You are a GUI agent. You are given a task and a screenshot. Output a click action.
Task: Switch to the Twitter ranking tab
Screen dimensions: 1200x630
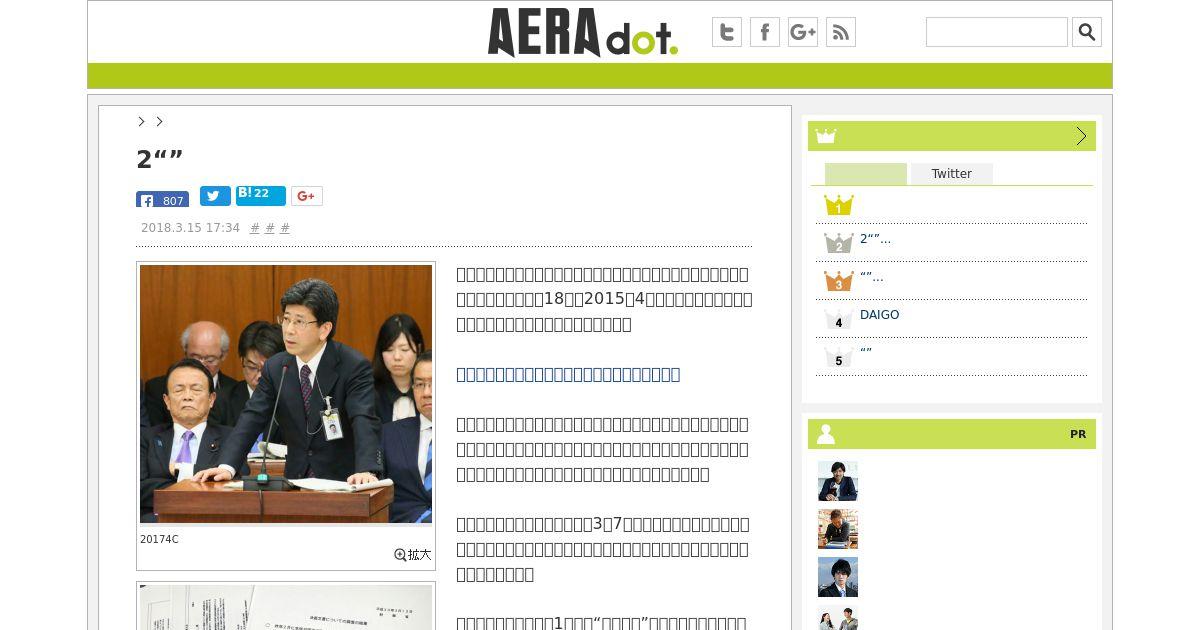[951, 174]
